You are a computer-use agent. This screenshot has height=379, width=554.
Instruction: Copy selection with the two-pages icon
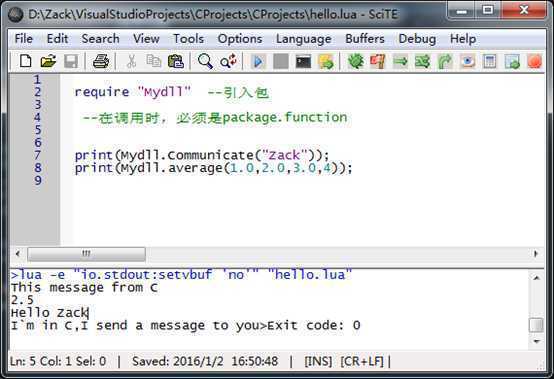click(154, 61)
